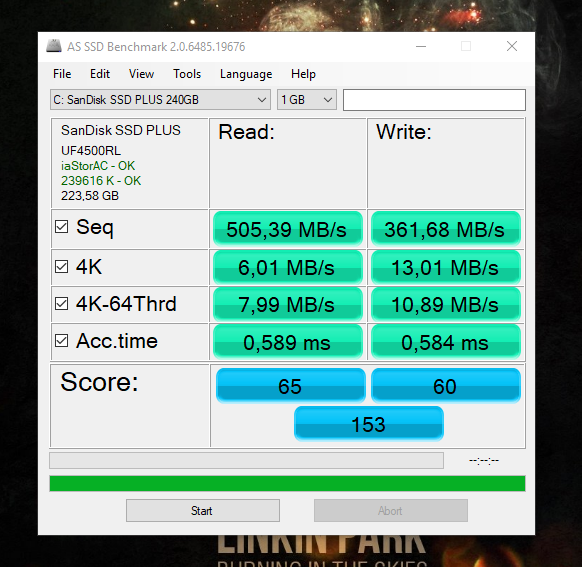Click the 4K read result 6,01 MB/s

288,267
